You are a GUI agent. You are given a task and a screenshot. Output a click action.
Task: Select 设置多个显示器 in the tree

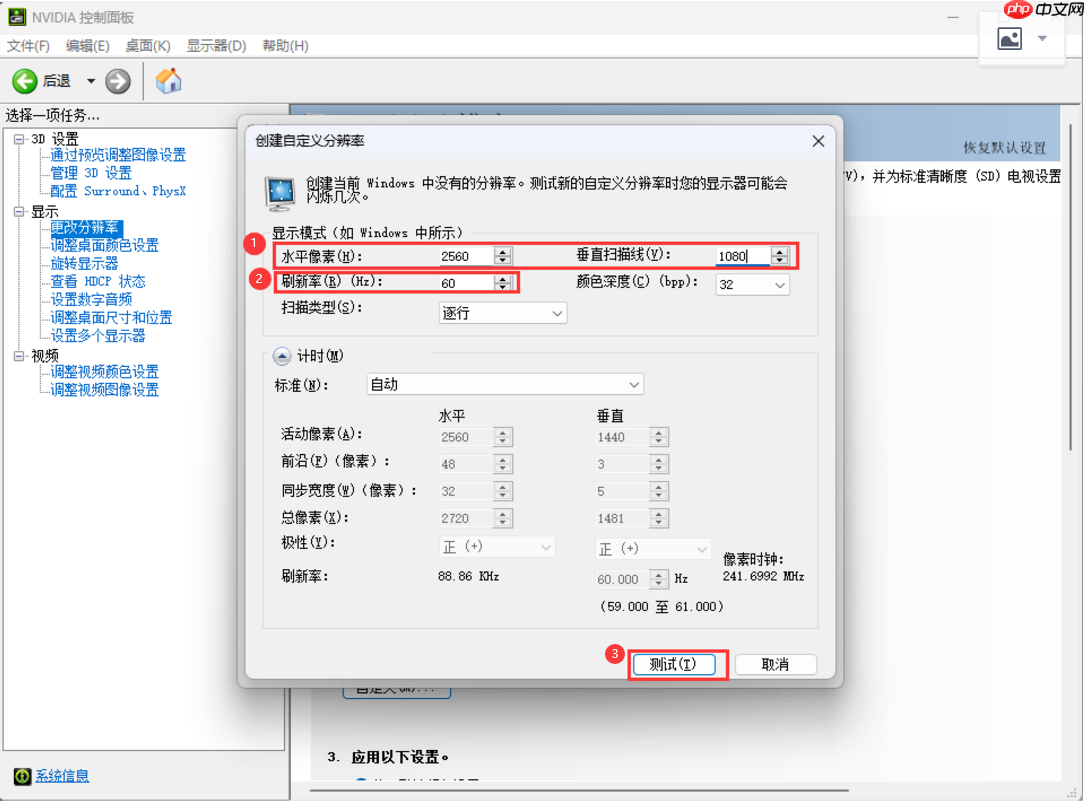98,335
